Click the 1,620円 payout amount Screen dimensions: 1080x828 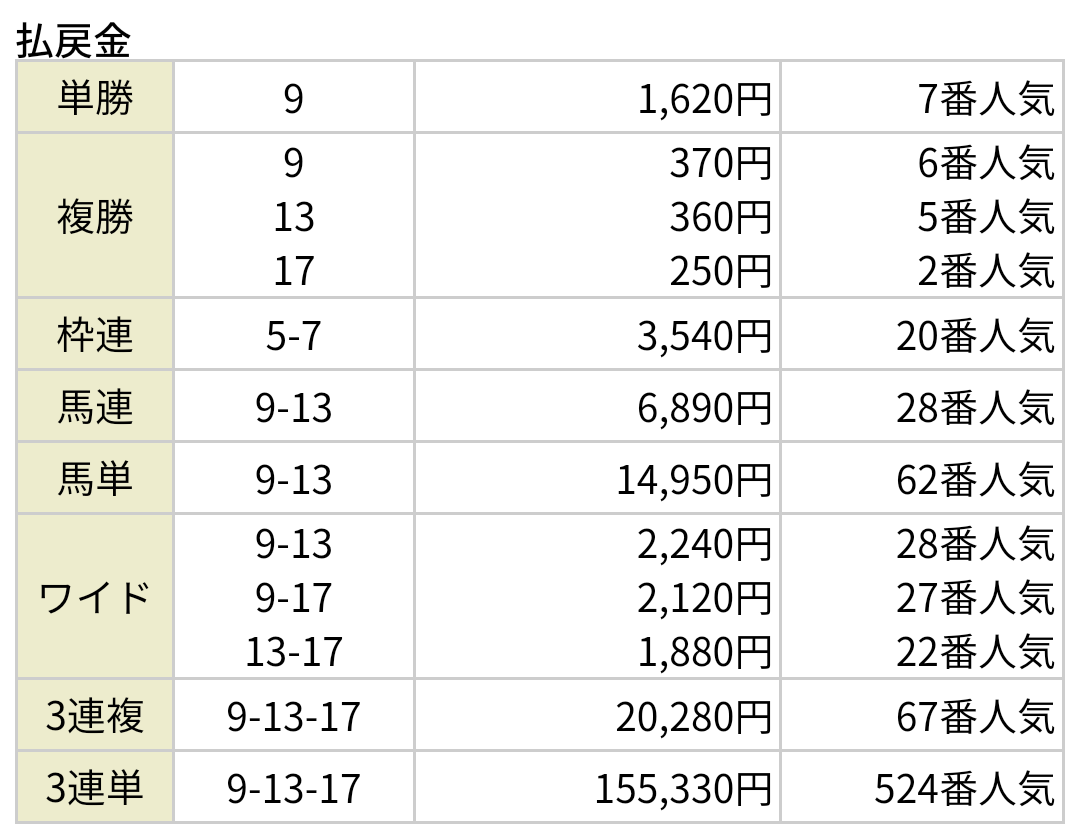(704, 99)
